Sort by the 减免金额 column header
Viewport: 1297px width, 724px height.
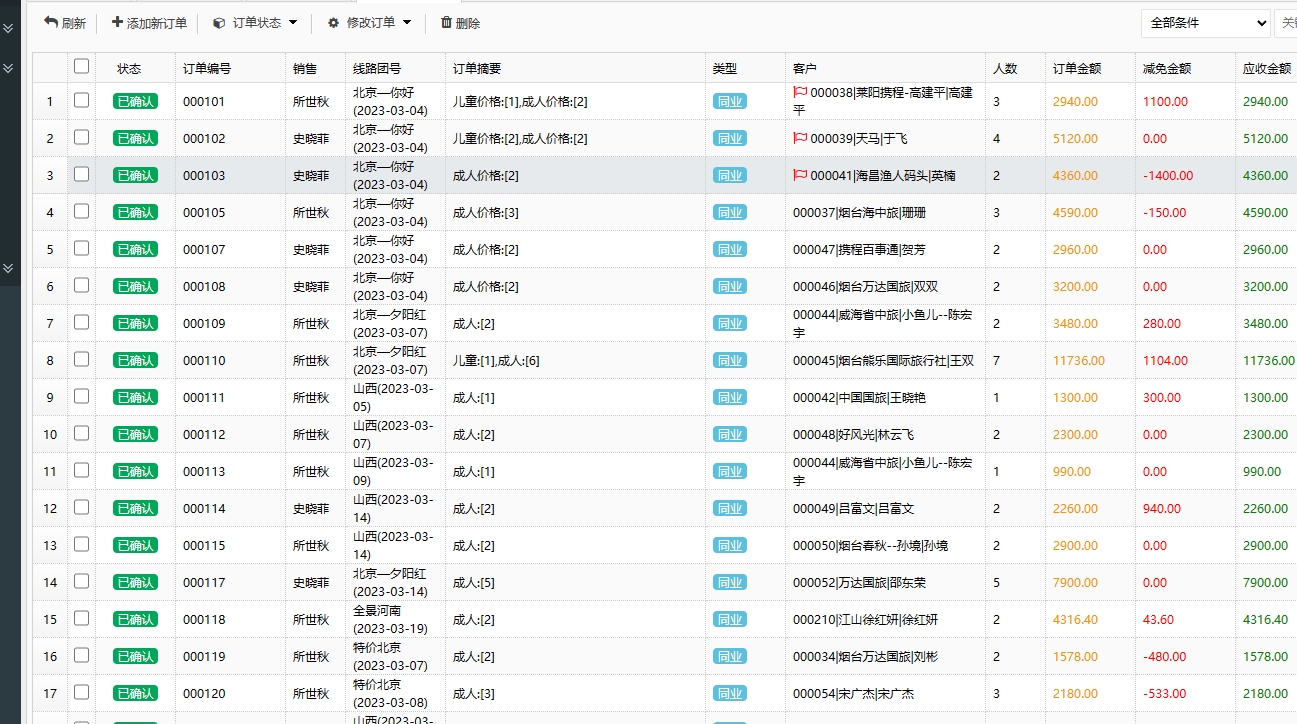(1167, 68)
